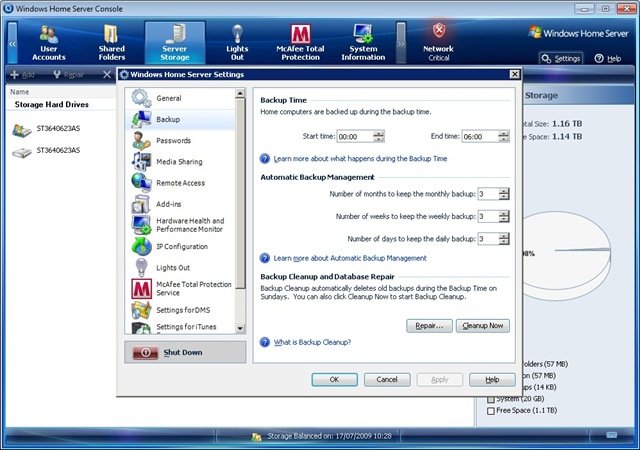Adjust the End time spinner
The height and width of the screenshot is (450, 640).
click(x=504, y=136)
